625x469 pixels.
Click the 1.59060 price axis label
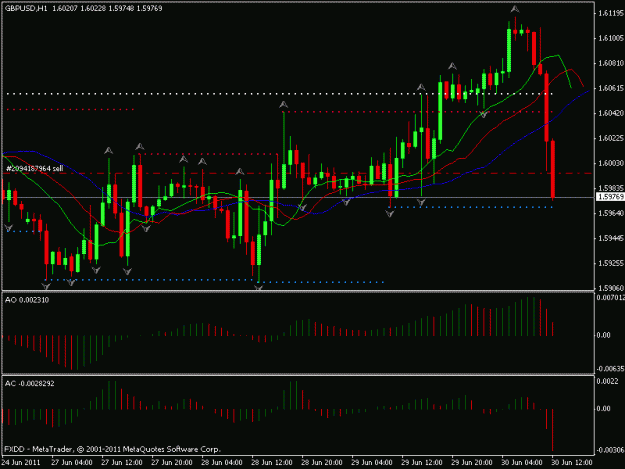click(611, 288)
